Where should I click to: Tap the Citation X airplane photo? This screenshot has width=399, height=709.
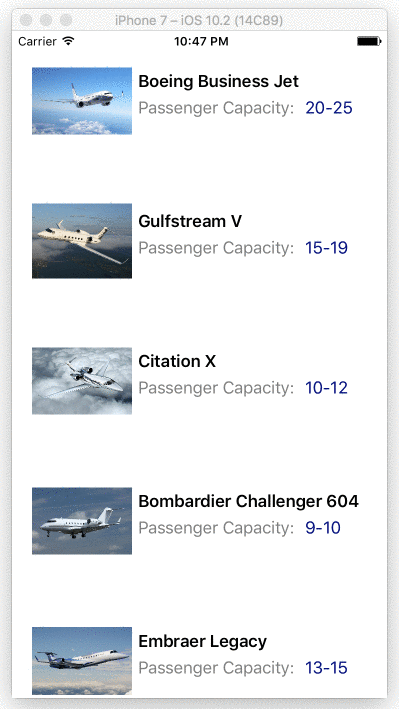(x=82, y=381)
